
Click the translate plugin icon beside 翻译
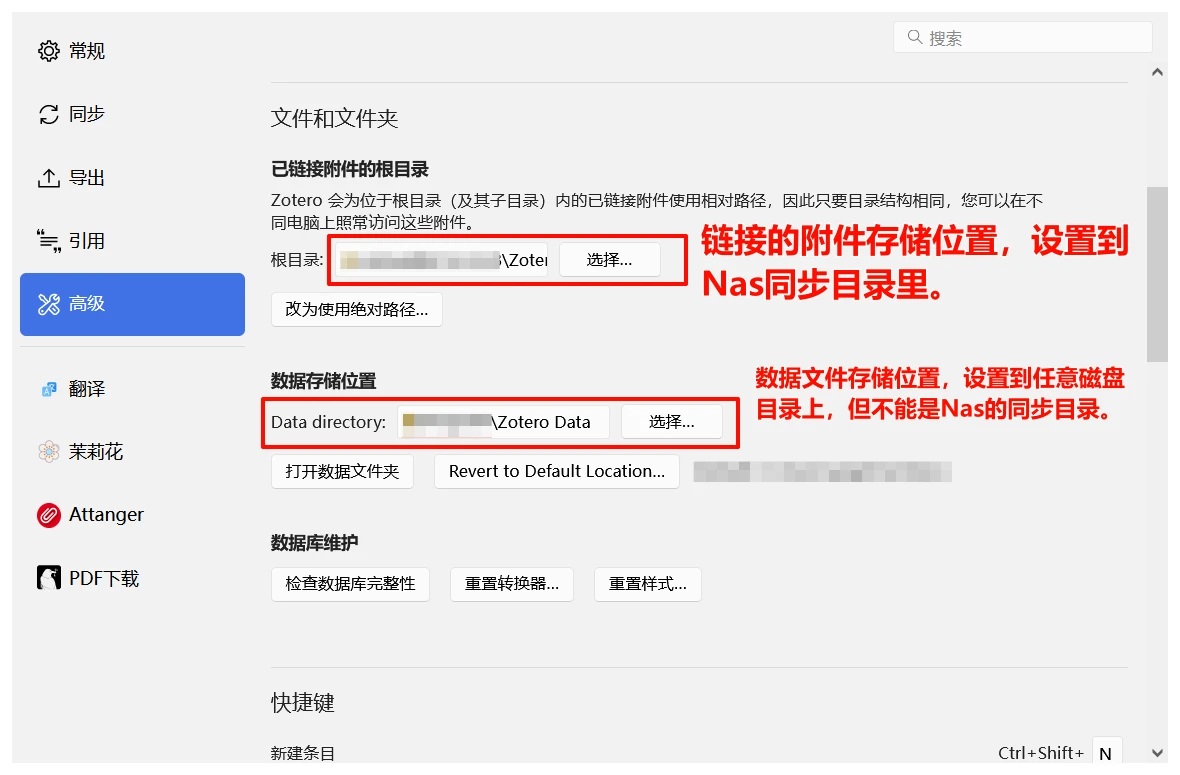(x=49, y=389)
